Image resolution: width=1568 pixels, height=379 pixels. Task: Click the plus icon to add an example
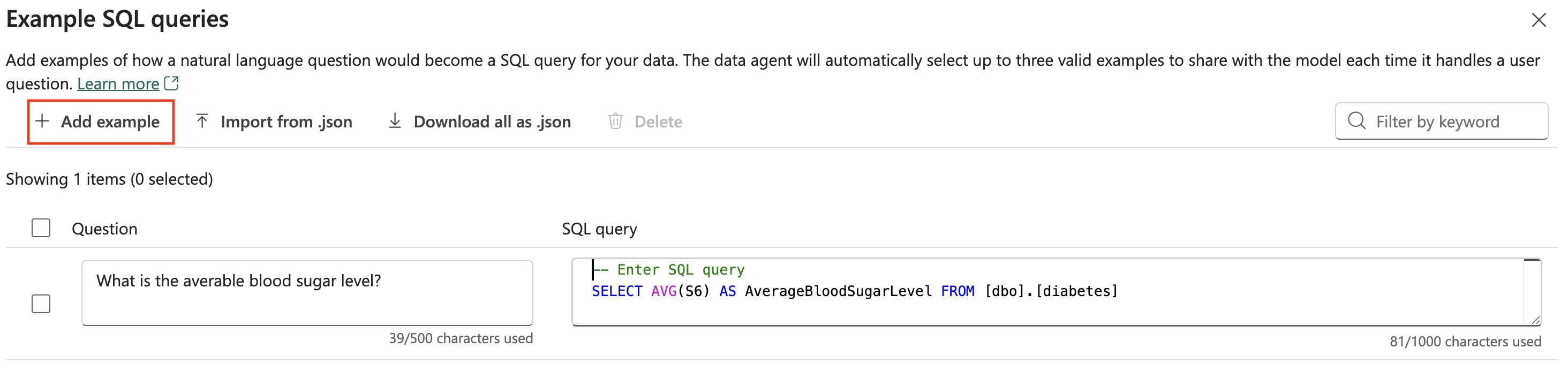coord(43,122)
